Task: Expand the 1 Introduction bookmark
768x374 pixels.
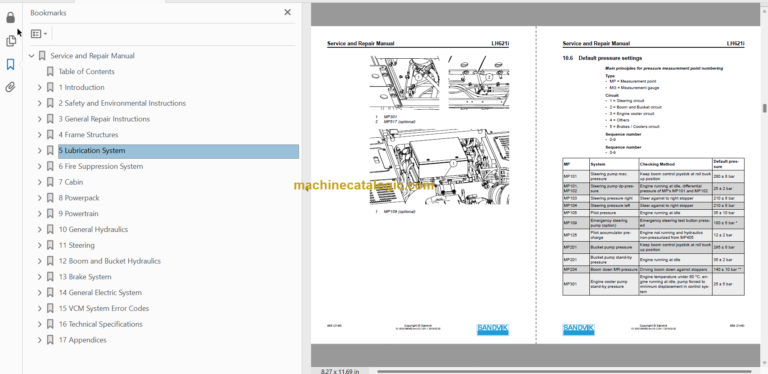Action: pos(40,88)
